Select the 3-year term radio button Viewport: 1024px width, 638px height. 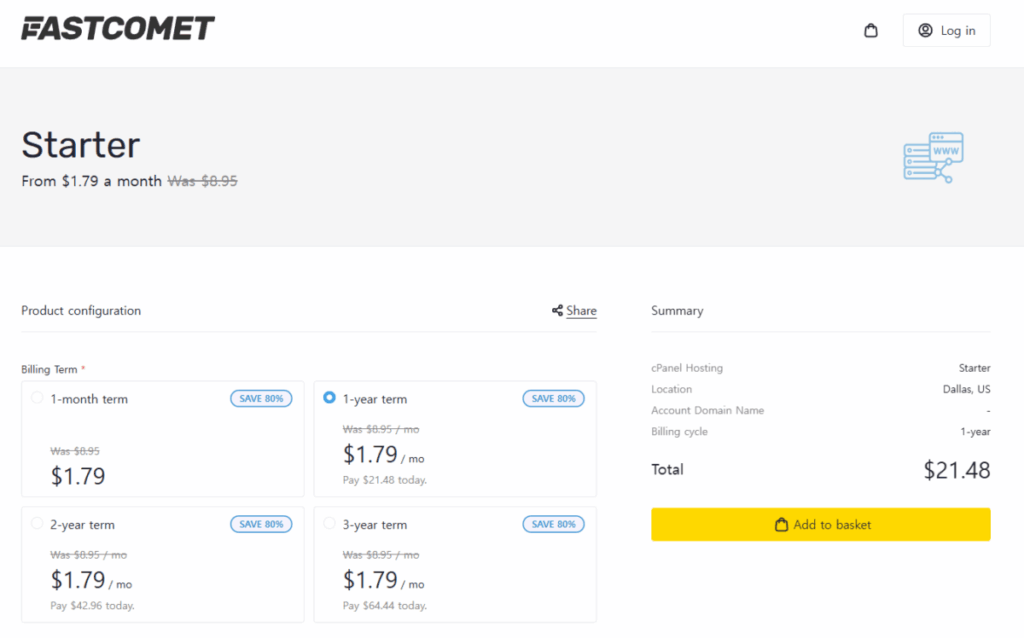tap(330, 523)
